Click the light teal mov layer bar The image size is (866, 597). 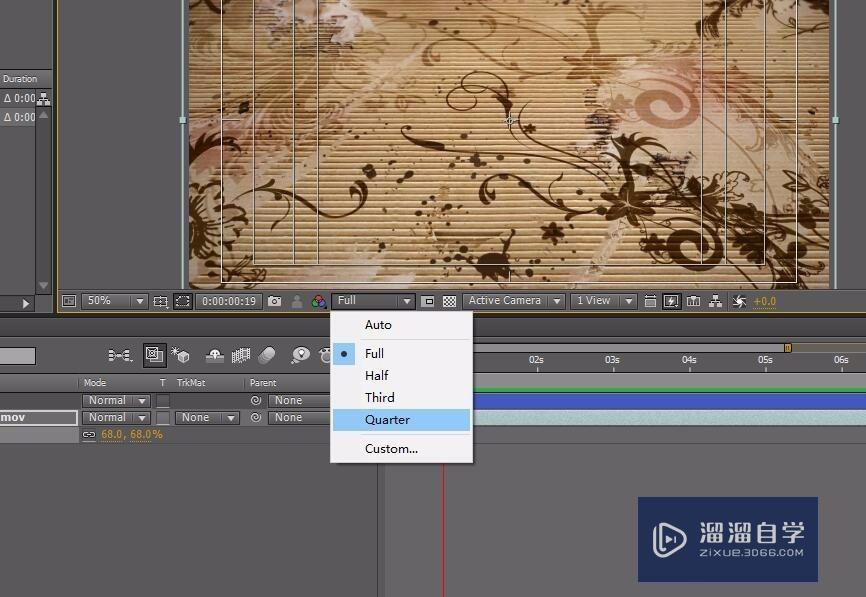[669, 418]
